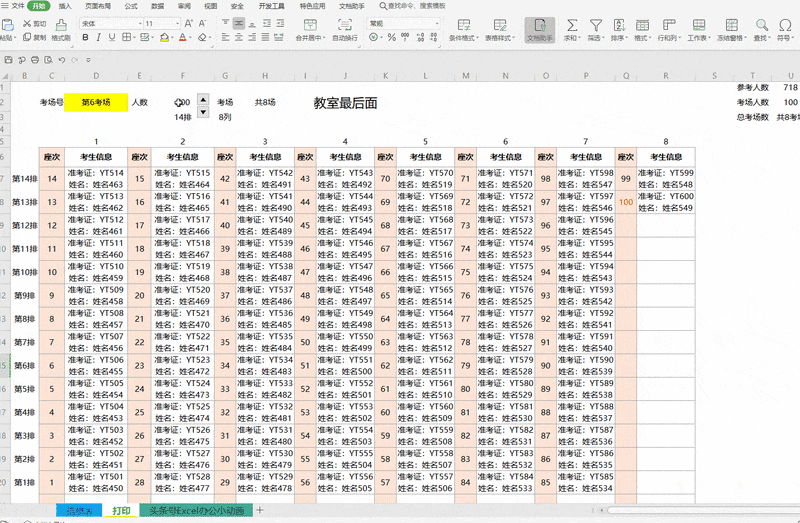800x523 pixels.
Task: Click the italic formatting icon
Action: (x=99, y=38)
